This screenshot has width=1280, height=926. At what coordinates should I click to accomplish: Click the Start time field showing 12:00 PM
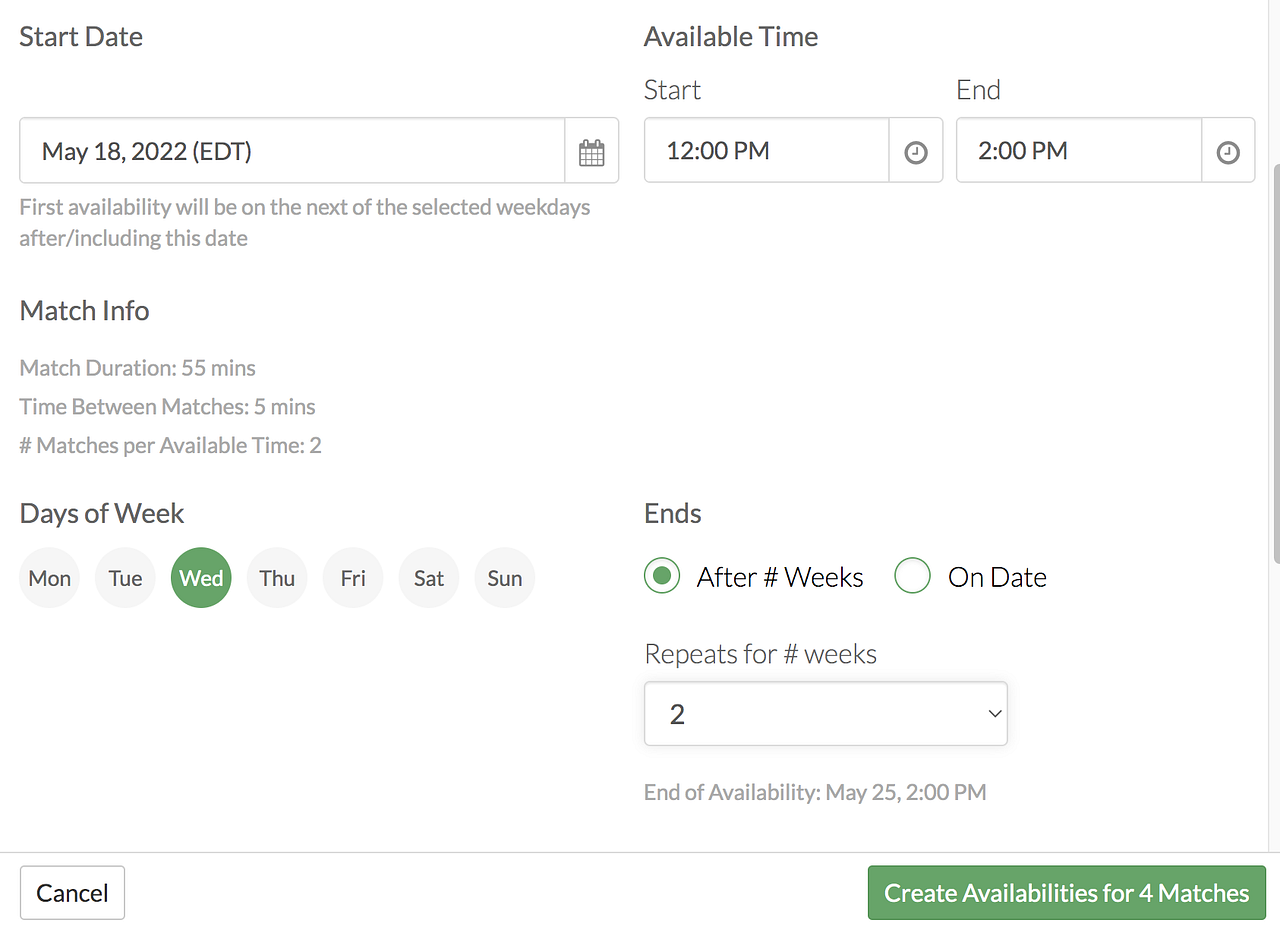click(766, 152)
